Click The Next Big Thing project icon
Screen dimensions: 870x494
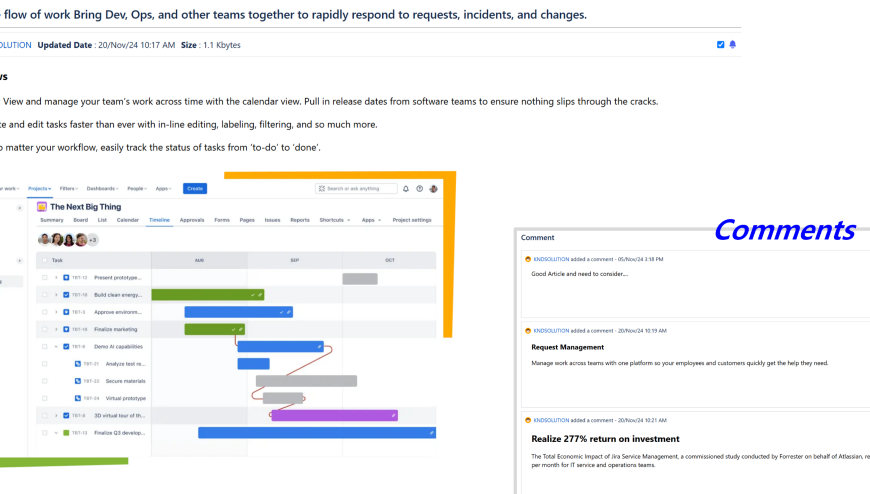point(42,206)
